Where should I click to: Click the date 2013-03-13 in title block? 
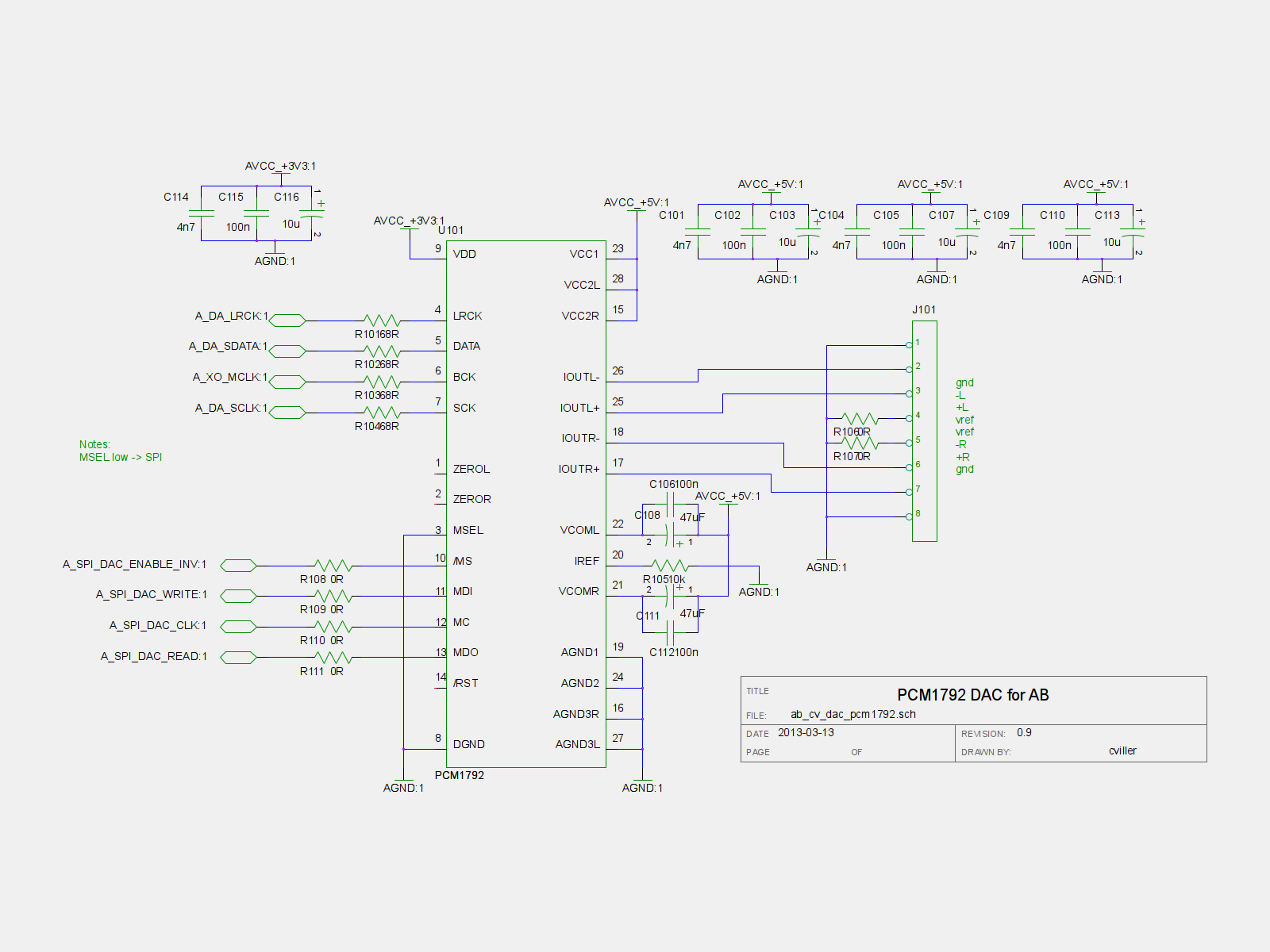(806, 732)
